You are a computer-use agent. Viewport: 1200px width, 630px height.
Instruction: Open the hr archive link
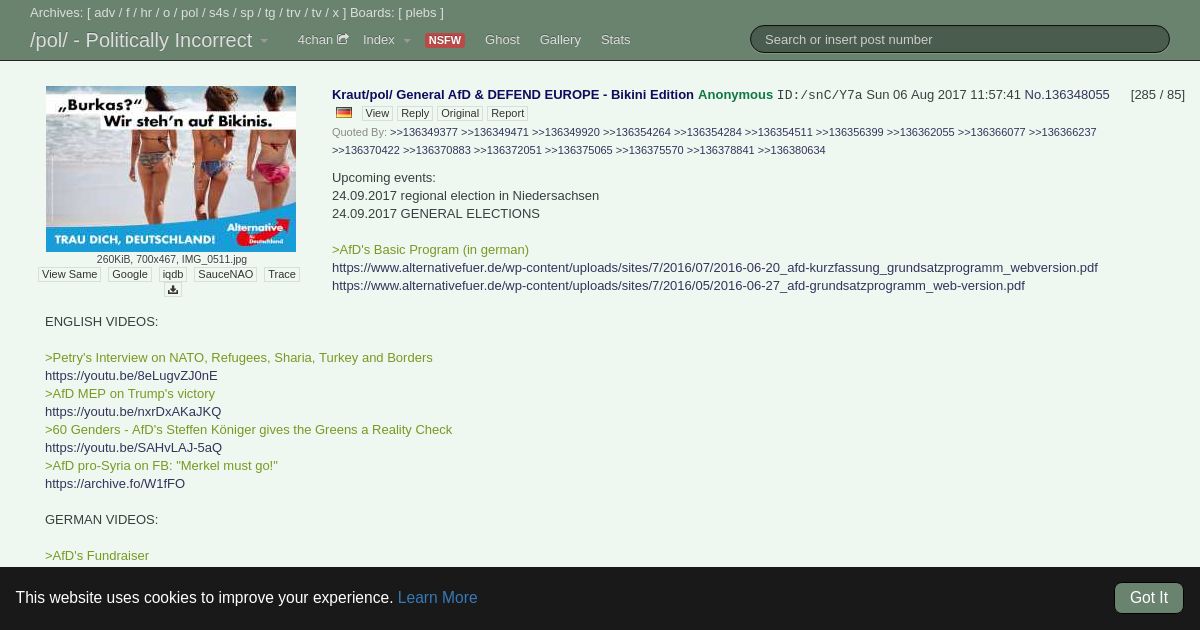pos(146,13)
